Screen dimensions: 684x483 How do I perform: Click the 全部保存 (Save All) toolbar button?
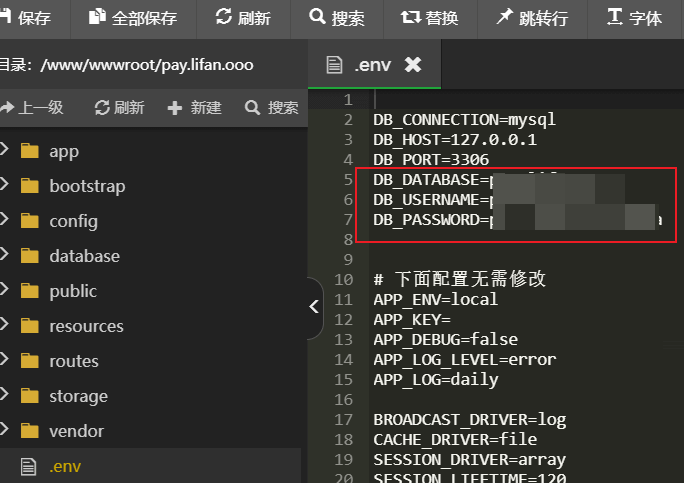pyautogui.click(x=133, y=18)
